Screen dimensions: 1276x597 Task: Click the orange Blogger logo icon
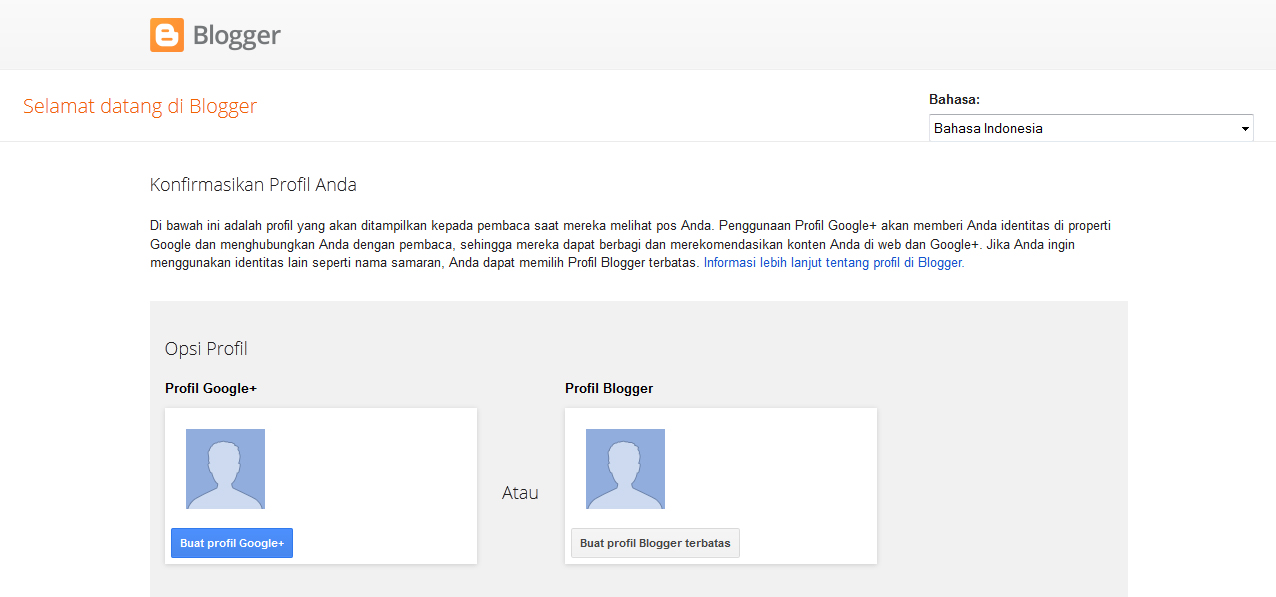coord(167,35)
